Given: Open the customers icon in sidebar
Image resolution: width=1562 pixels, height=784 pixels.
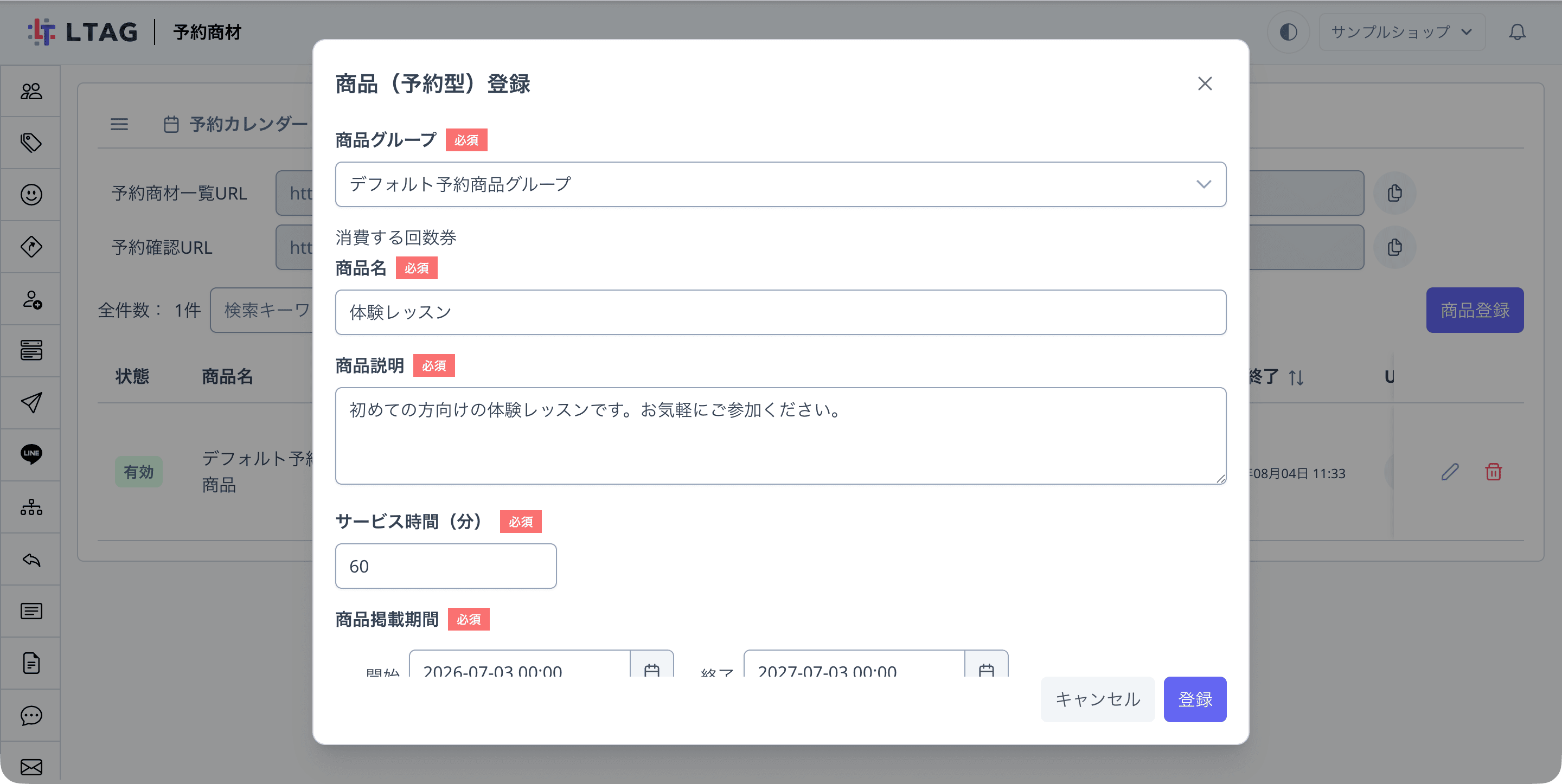Looking at the screenshot, I should click(31, 91).
